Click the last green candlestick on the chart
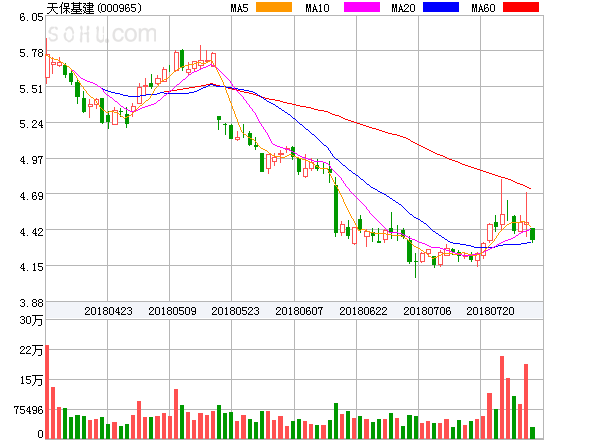The height and width of the screenshot is (440, 600). pos(532,234)
